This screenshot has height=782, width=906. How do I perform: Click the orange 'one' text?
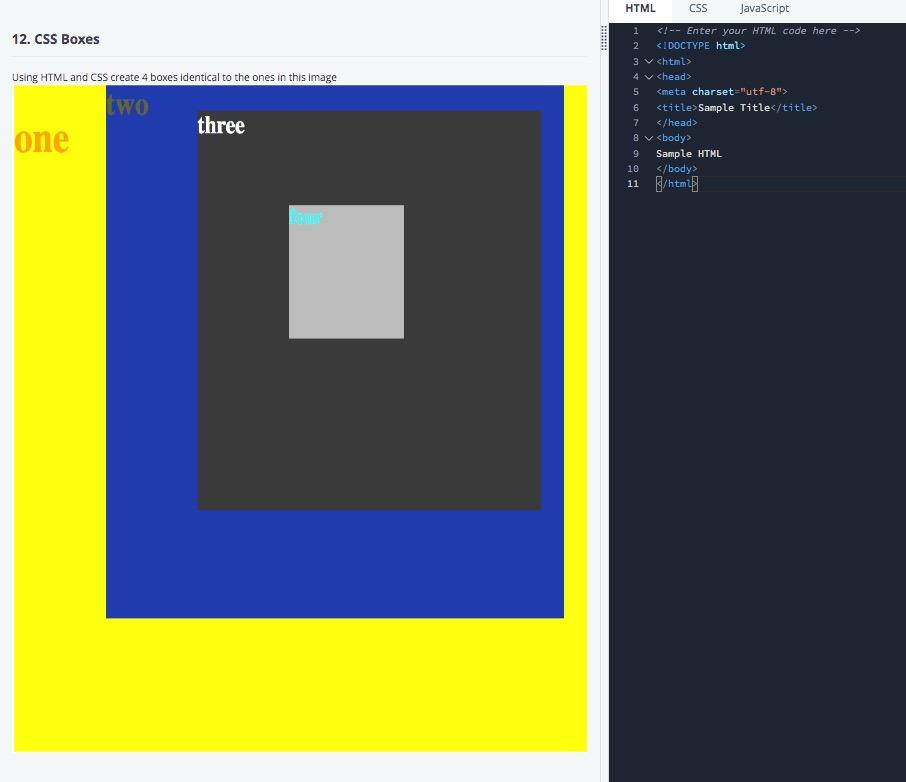(42, 140)
